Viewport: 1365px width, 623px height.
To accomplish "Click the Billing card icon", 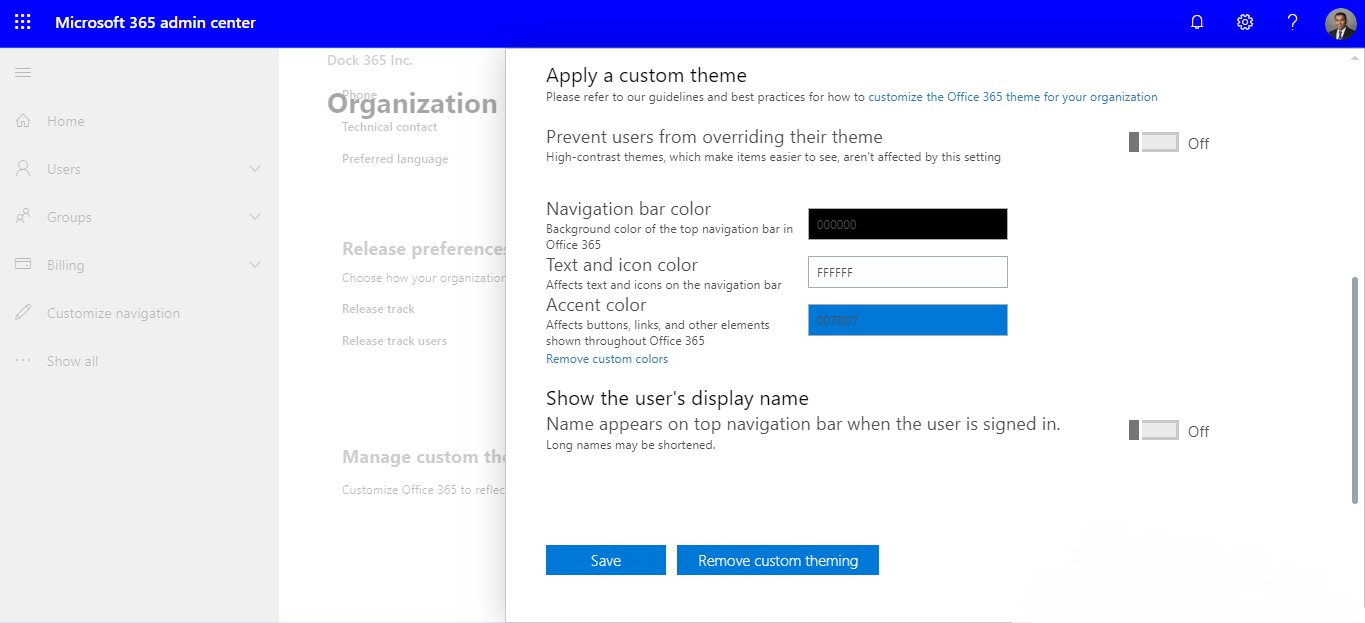I will [22, 264].
